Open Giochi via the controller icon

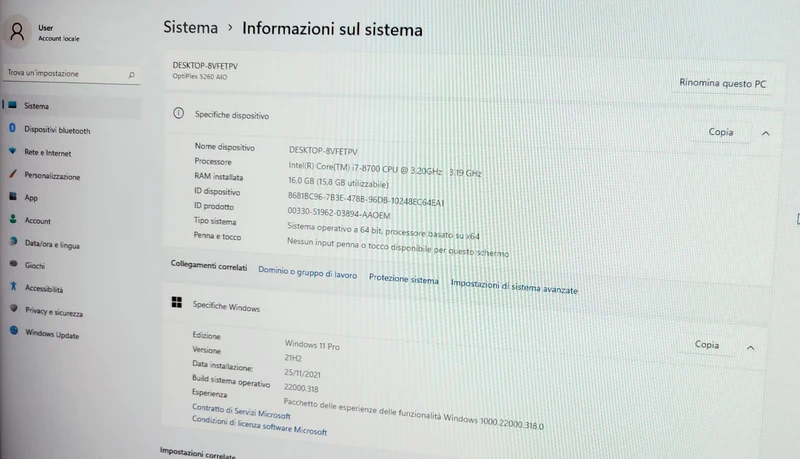tap(14, 264)
